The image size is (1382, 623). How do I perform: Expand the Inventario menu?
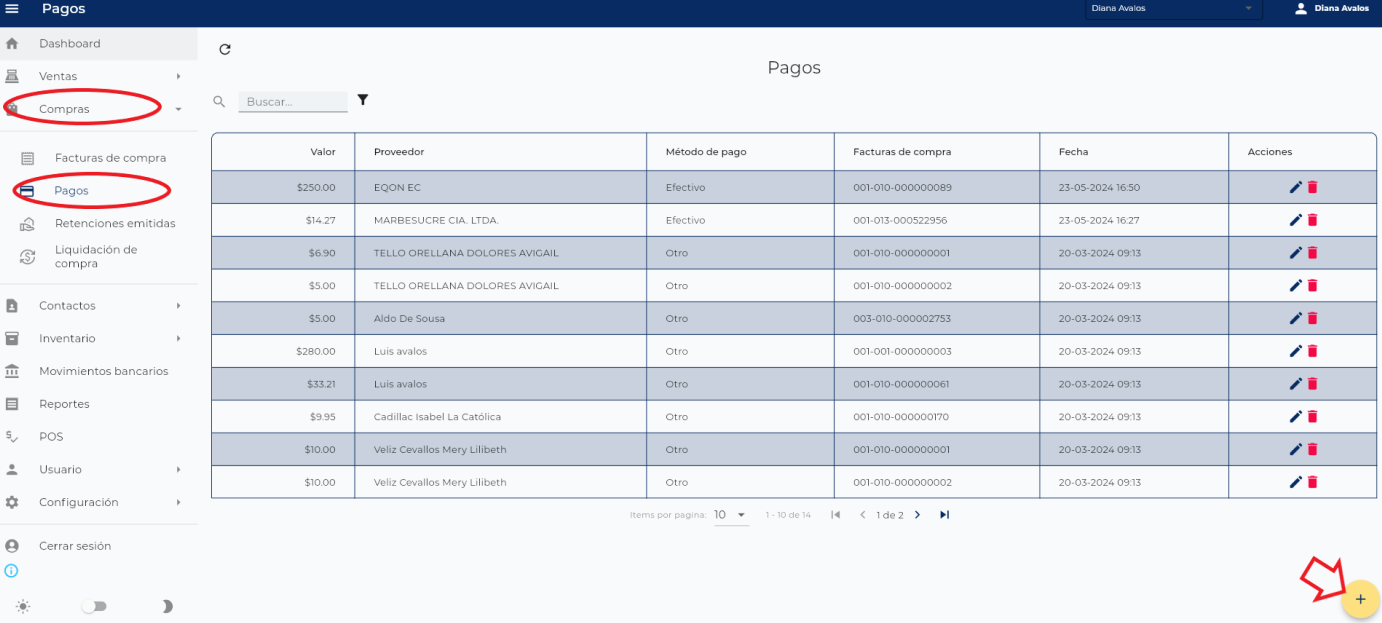click(99, 339)
